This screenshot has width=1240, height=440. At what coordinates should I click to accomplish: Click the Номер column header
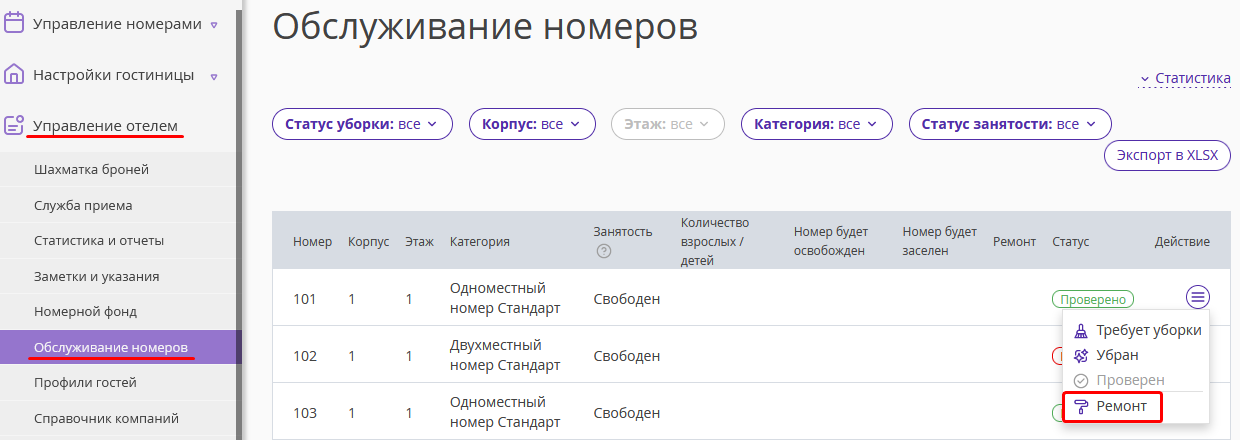coord(313,242)
